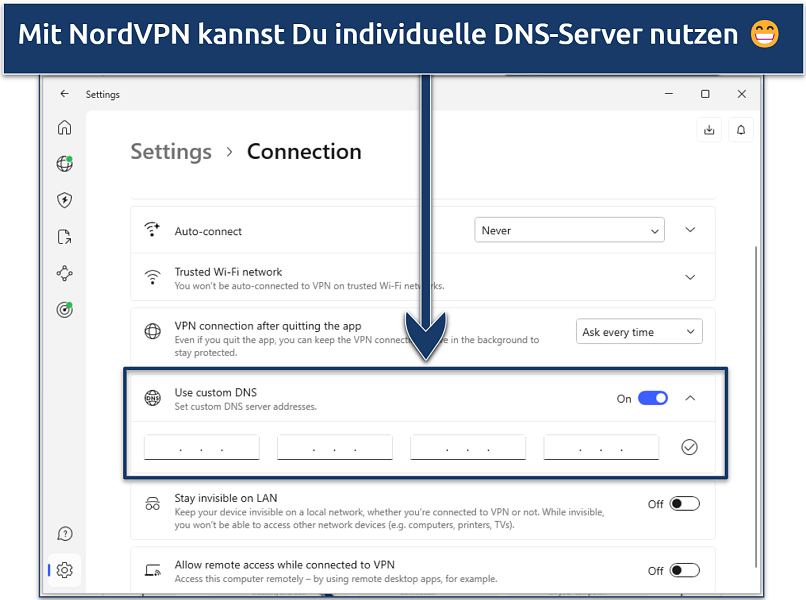Enable Allow remote access toggle

(684, 570)
